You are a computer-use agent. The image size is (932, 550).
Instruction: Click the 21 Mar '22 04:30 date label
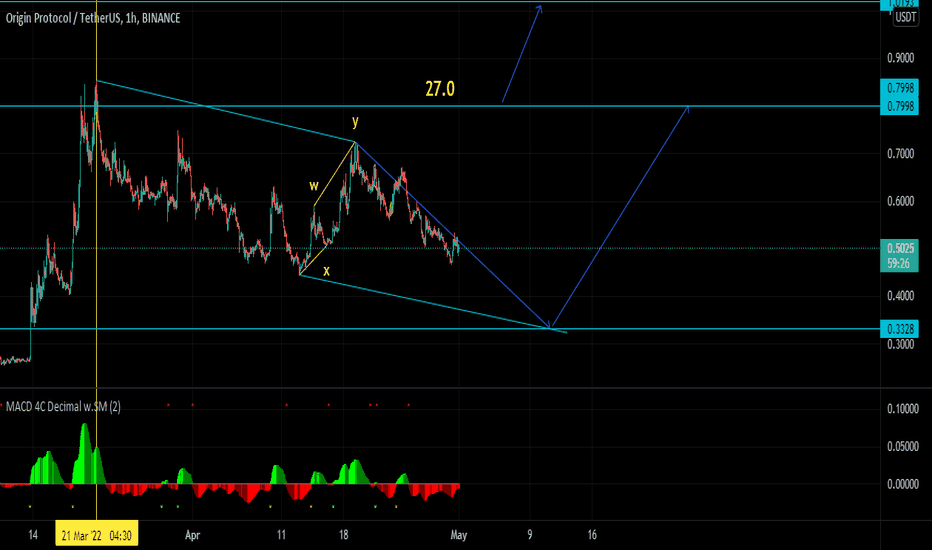(x=96, y=535)
